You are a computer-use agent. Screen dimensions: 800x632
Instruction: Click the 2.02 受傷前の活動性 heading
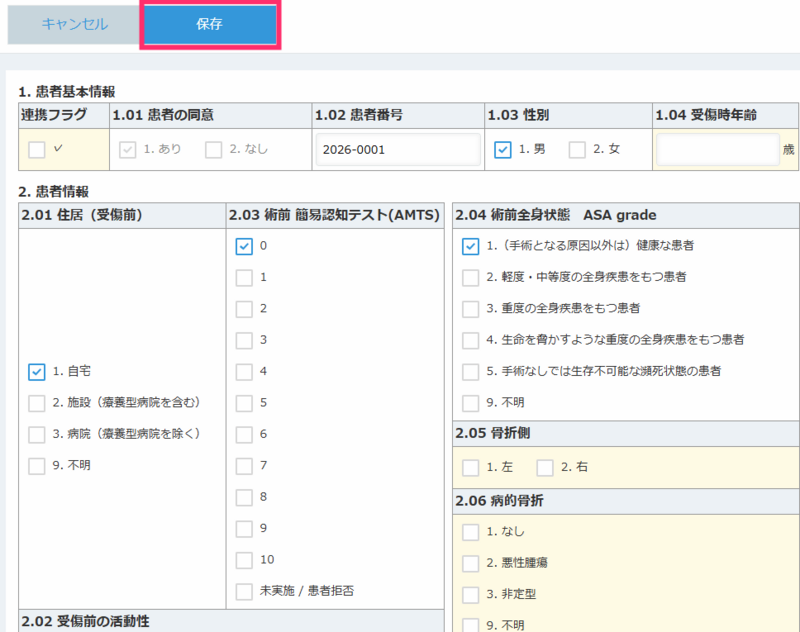click(x=86, y=621)
